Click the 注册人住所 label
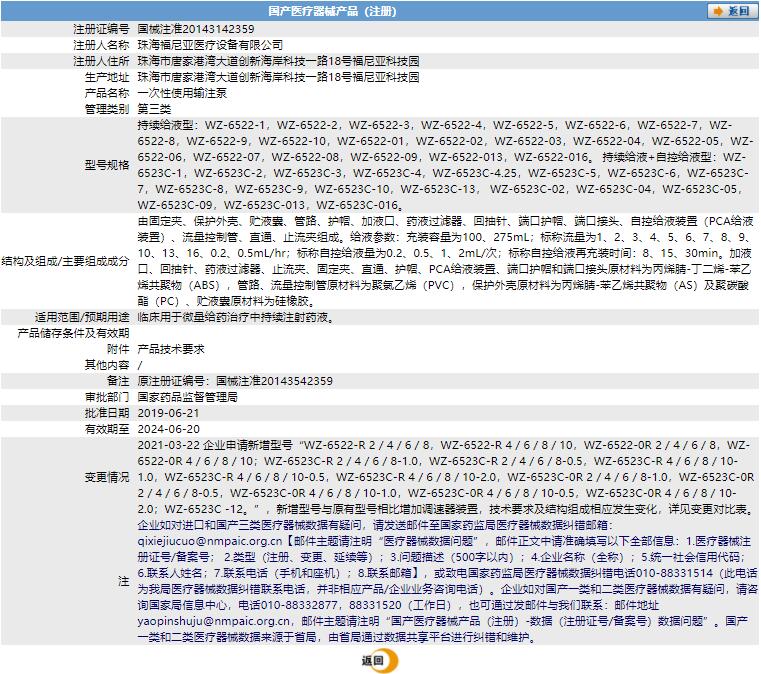 coord(101,61)
